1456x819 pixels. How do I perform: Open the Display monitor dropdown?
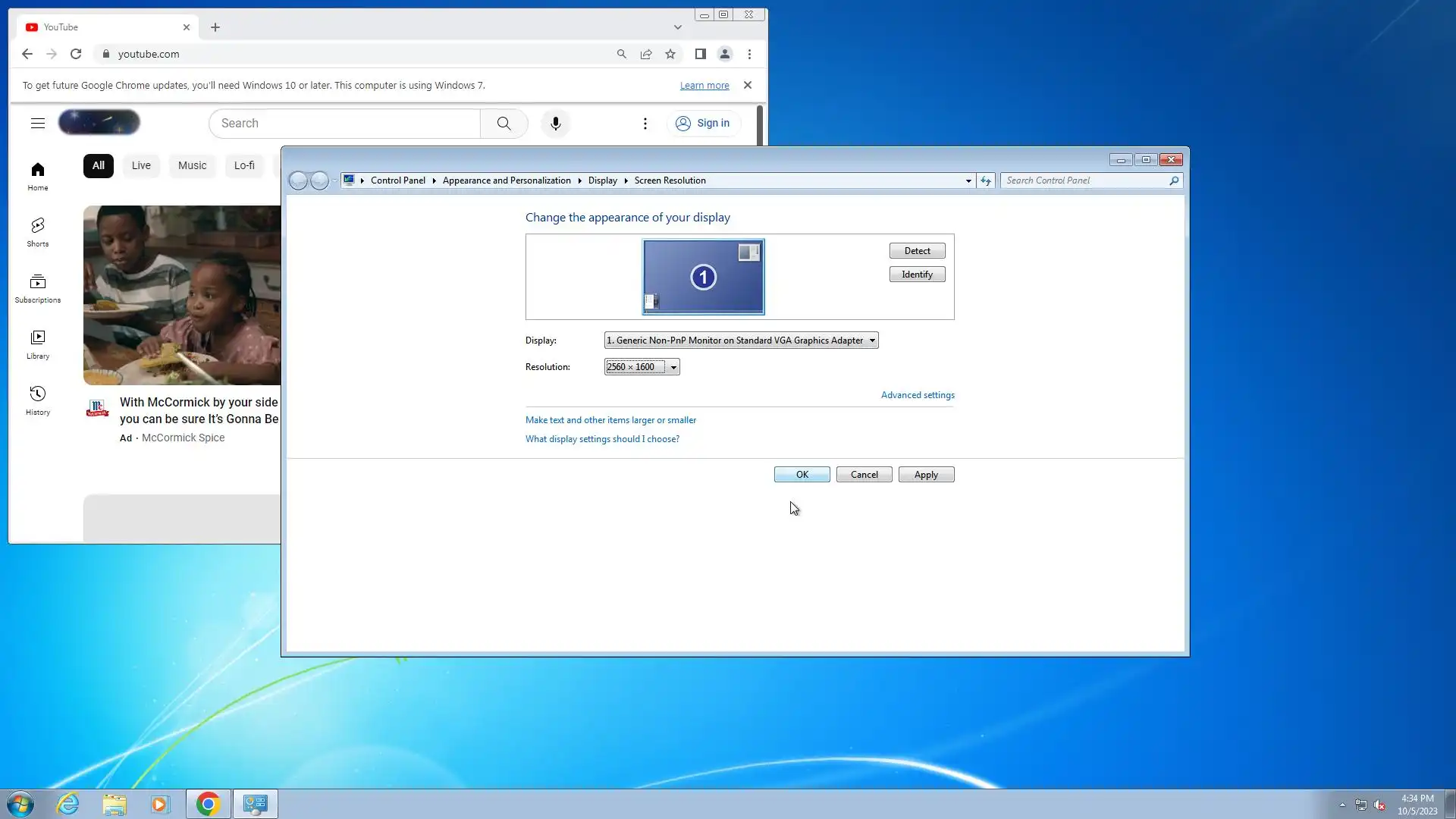[872, 340]
